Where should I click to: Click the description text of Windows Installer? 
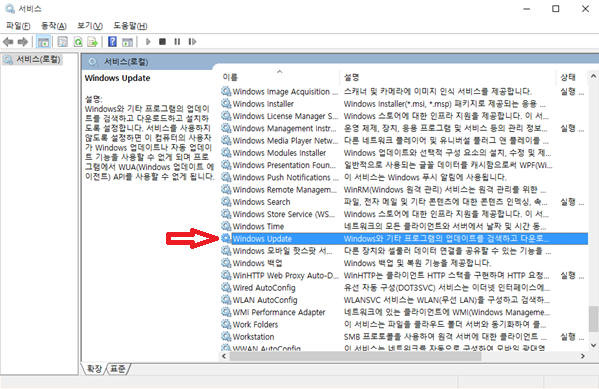pos(444,104)
